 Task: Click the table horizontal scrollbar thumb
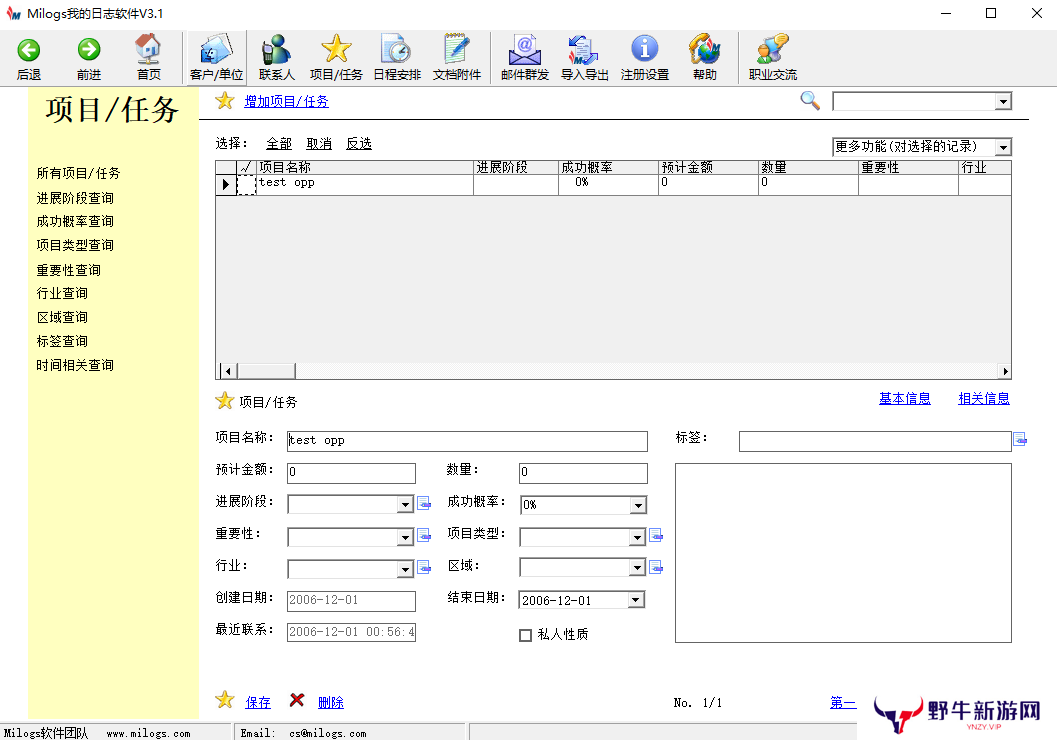[266, 371]
